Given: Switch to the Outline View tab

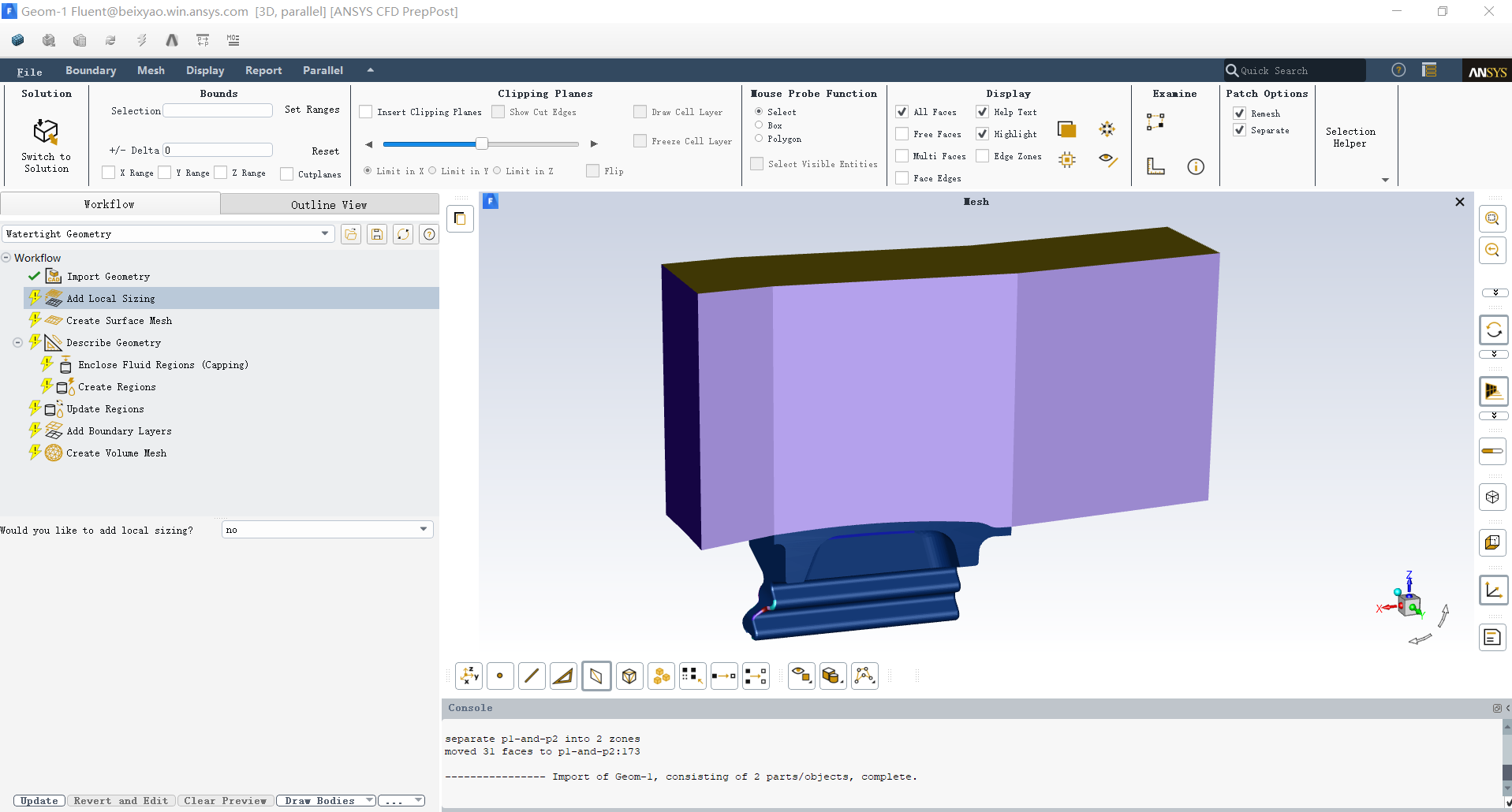Looking at the screenshot, I should (x=329, y=205).
